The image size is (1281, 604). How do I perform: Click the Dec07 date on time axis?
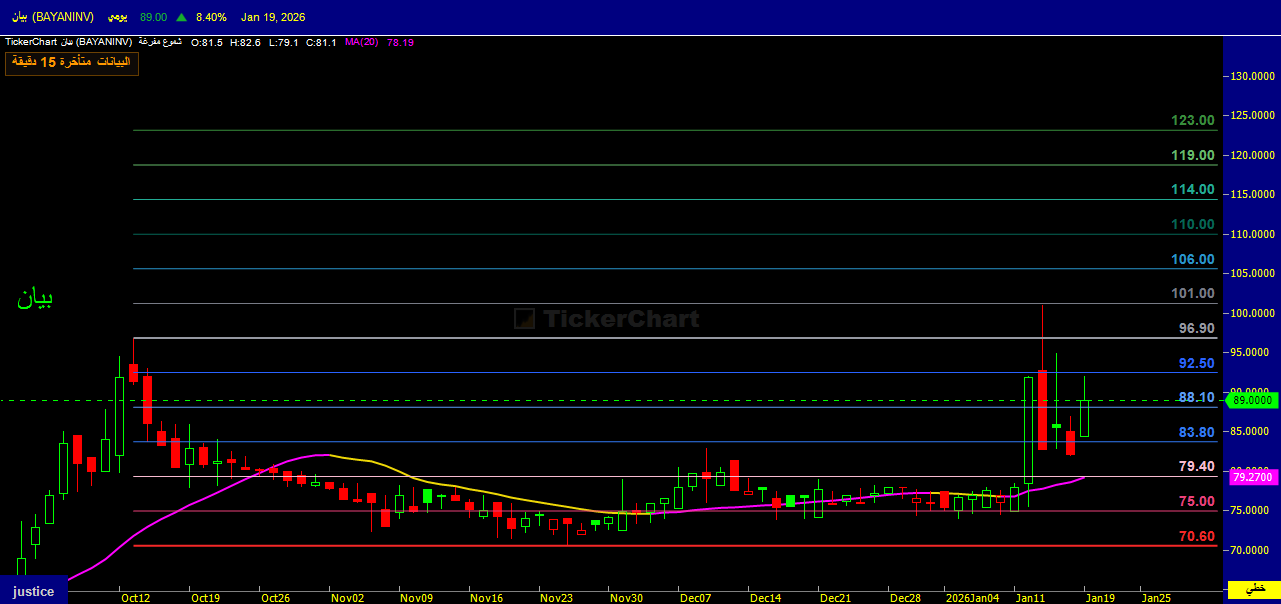point(695,598)
